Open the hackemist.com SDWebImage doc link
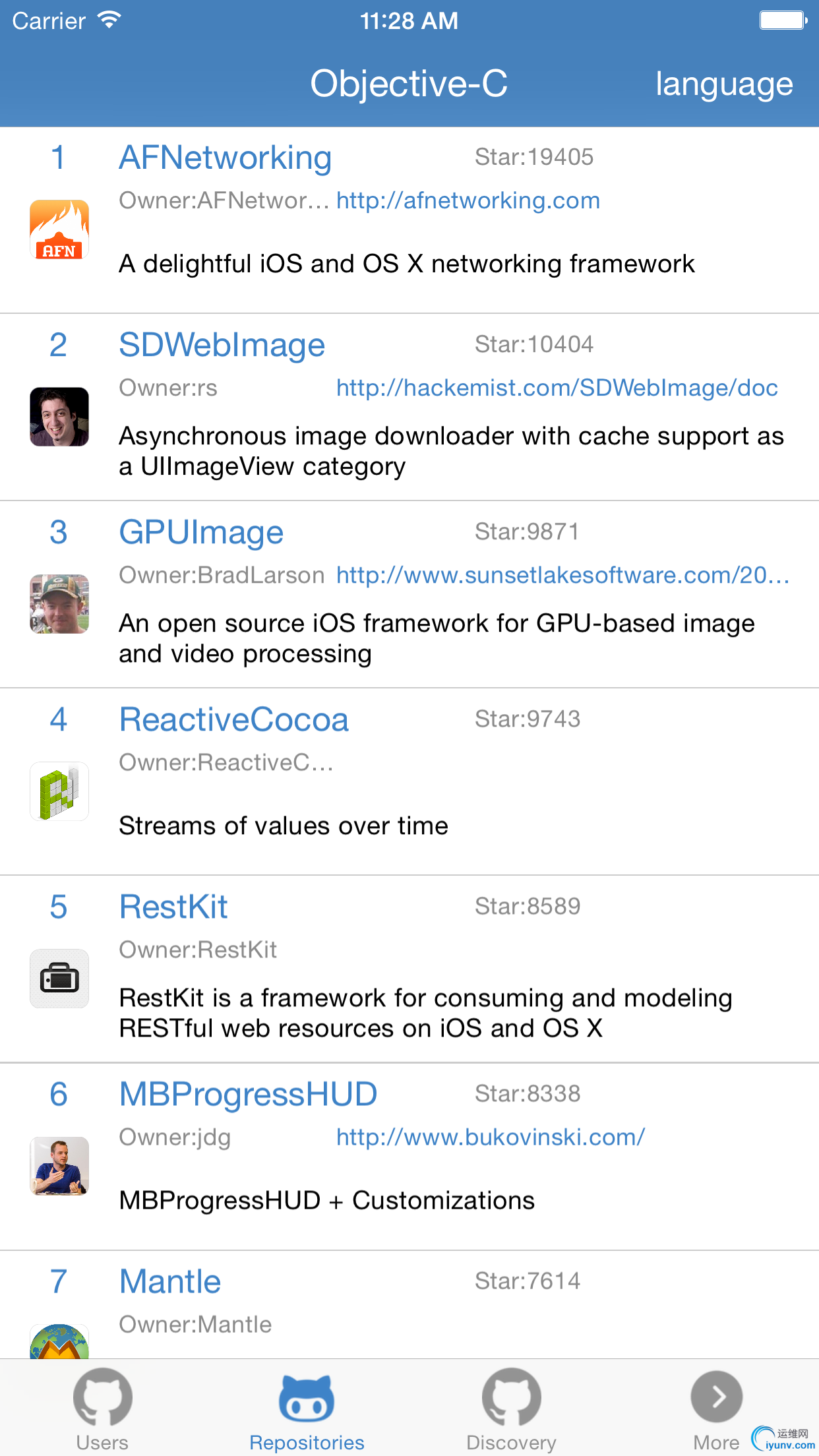Viewport: 819px width, 1456px height. pos(557,388)
